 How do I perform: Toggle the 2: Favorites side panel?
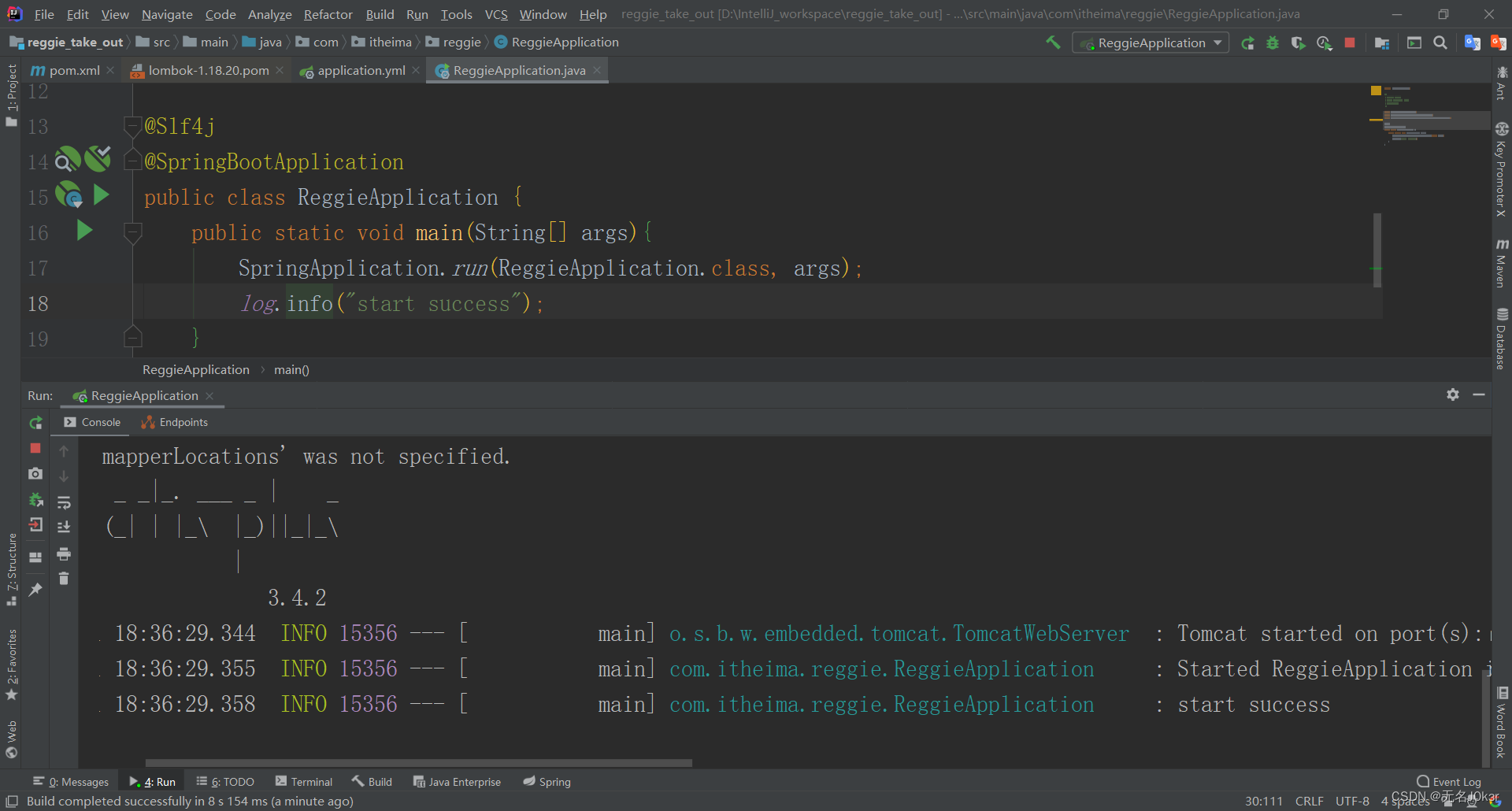[x=11, y=665]
